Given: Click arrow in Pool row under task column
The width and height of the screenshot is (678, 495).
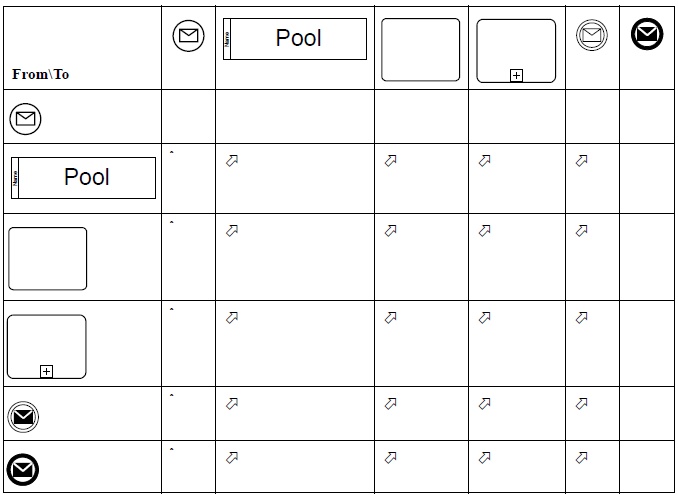Looking at the screenshot, I should pyautogui.click(x=391, y=160).
